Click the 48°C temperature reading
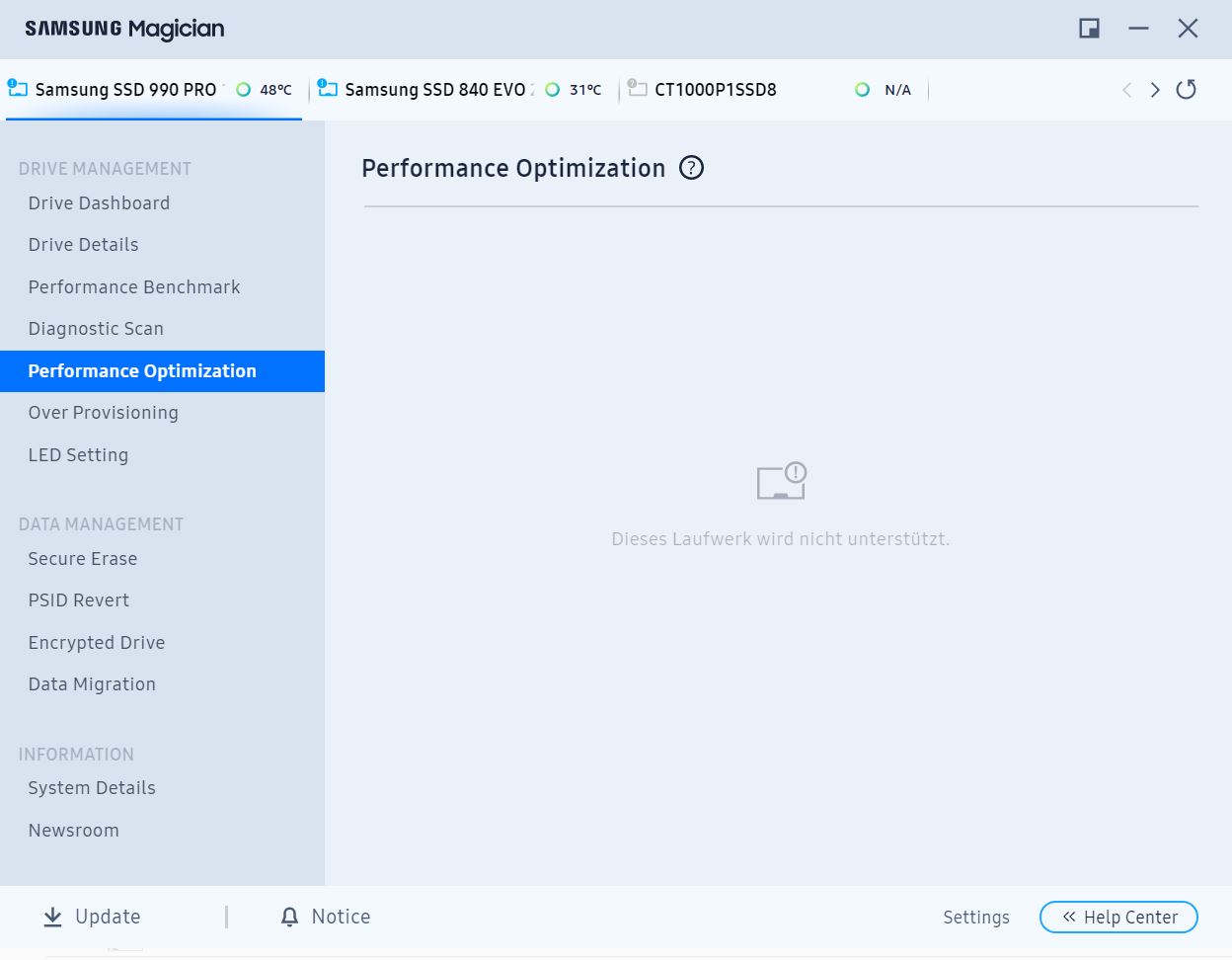This screenshot has height=960, width=1232. coord(276,90)
